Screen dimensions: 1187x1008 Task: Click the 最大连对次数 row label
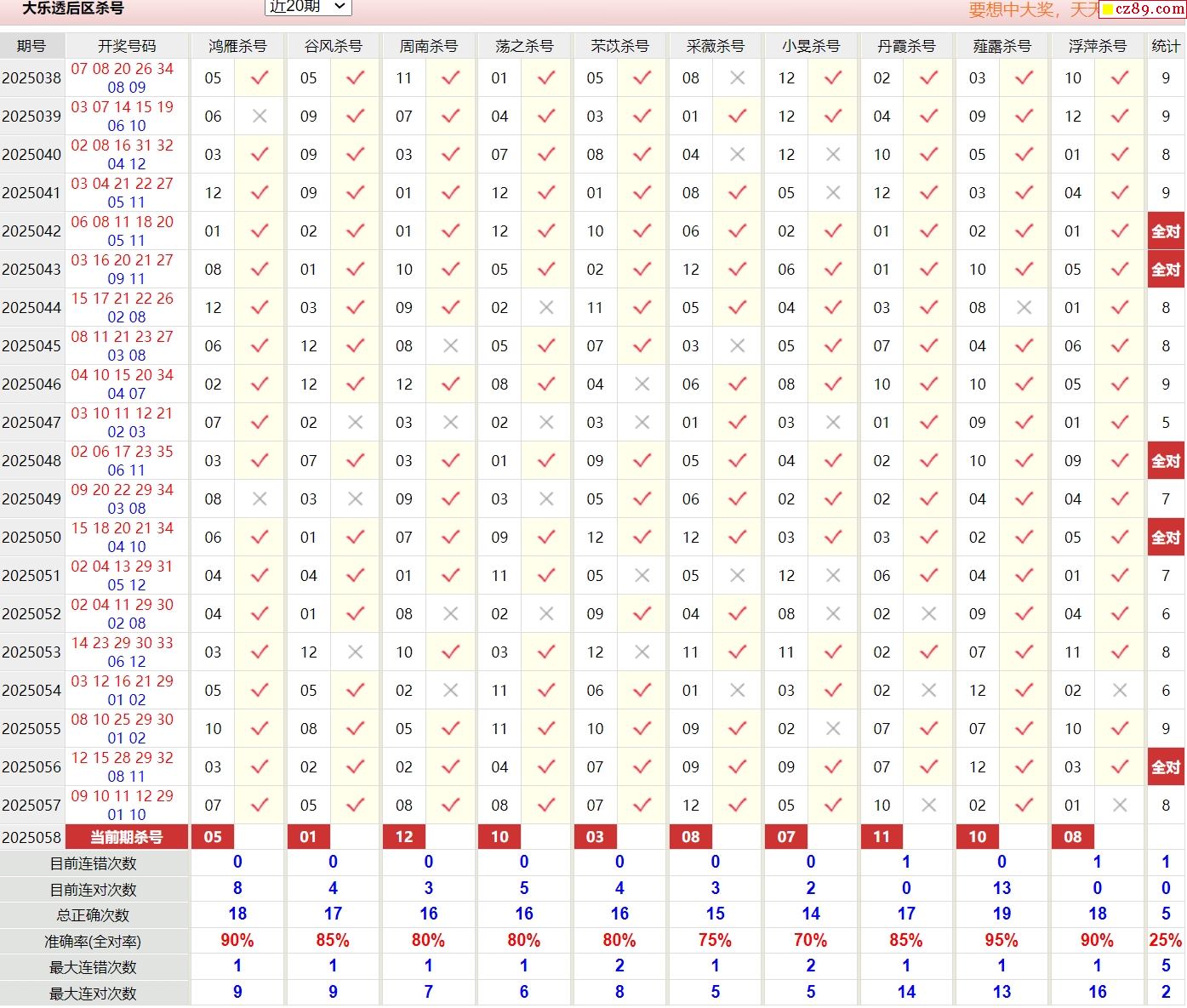(x=94, y=993)
